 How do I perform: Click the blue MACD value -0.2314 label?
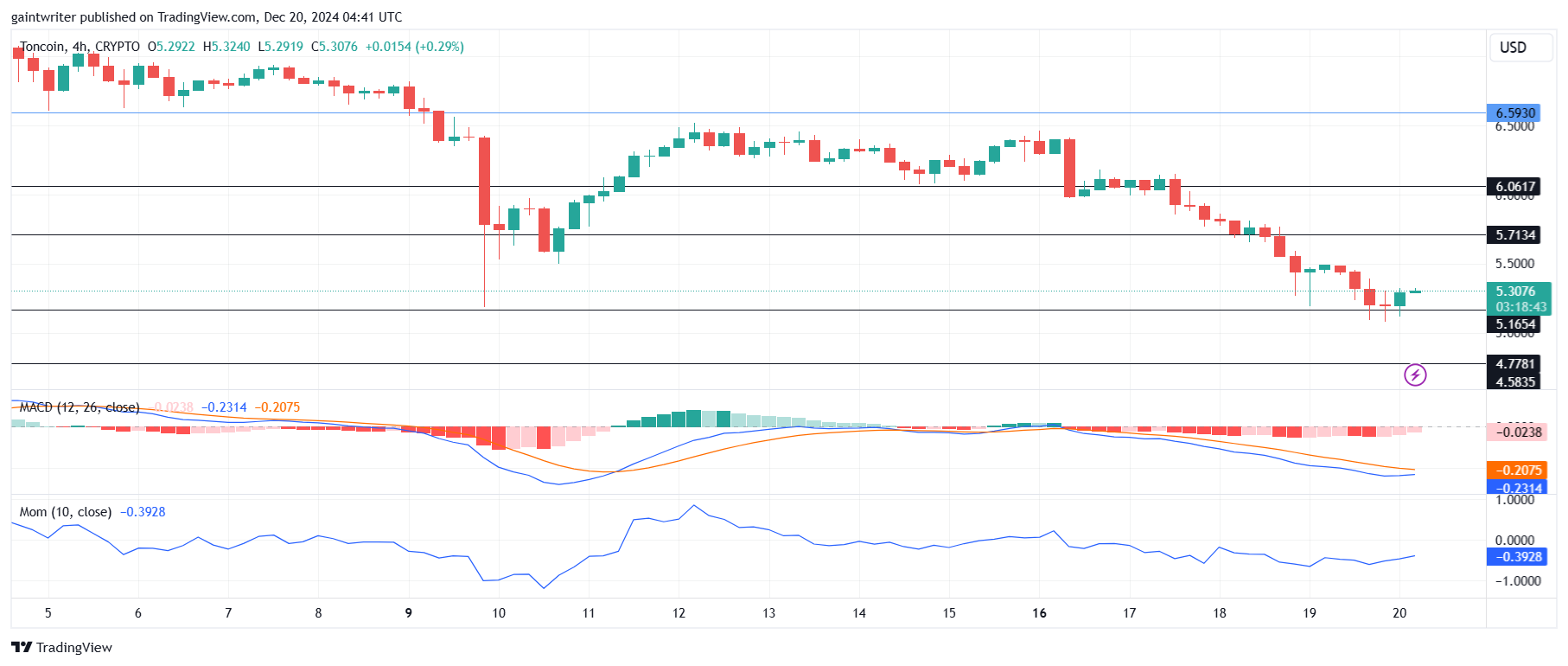tap(1518, 487)
